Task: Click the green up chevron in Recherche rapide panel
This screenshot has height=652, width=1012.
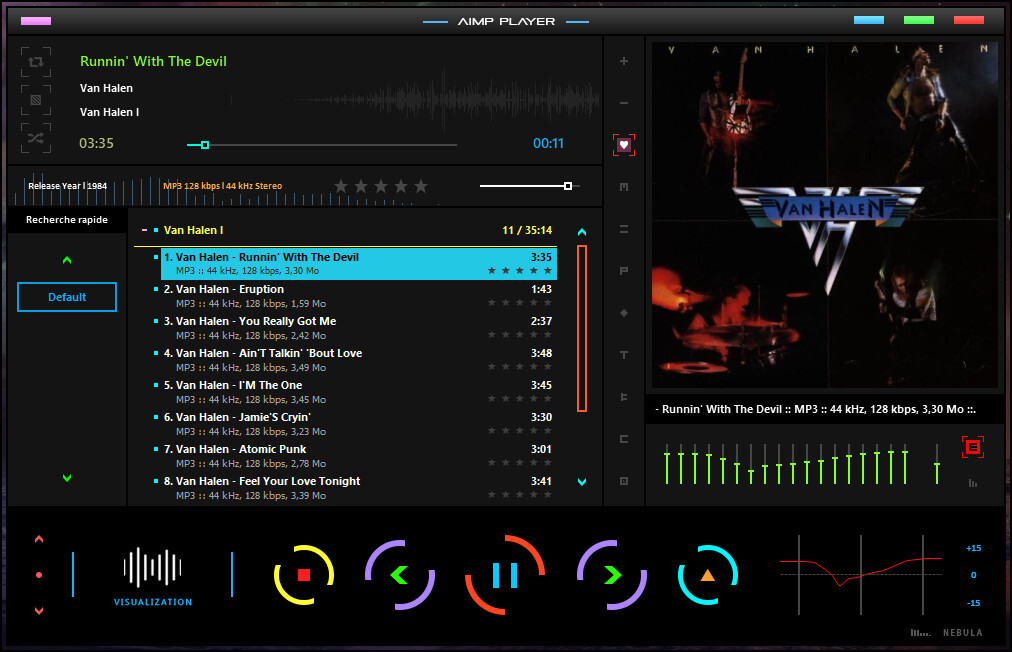Action: pyautogui.click(x=66, y=260)
